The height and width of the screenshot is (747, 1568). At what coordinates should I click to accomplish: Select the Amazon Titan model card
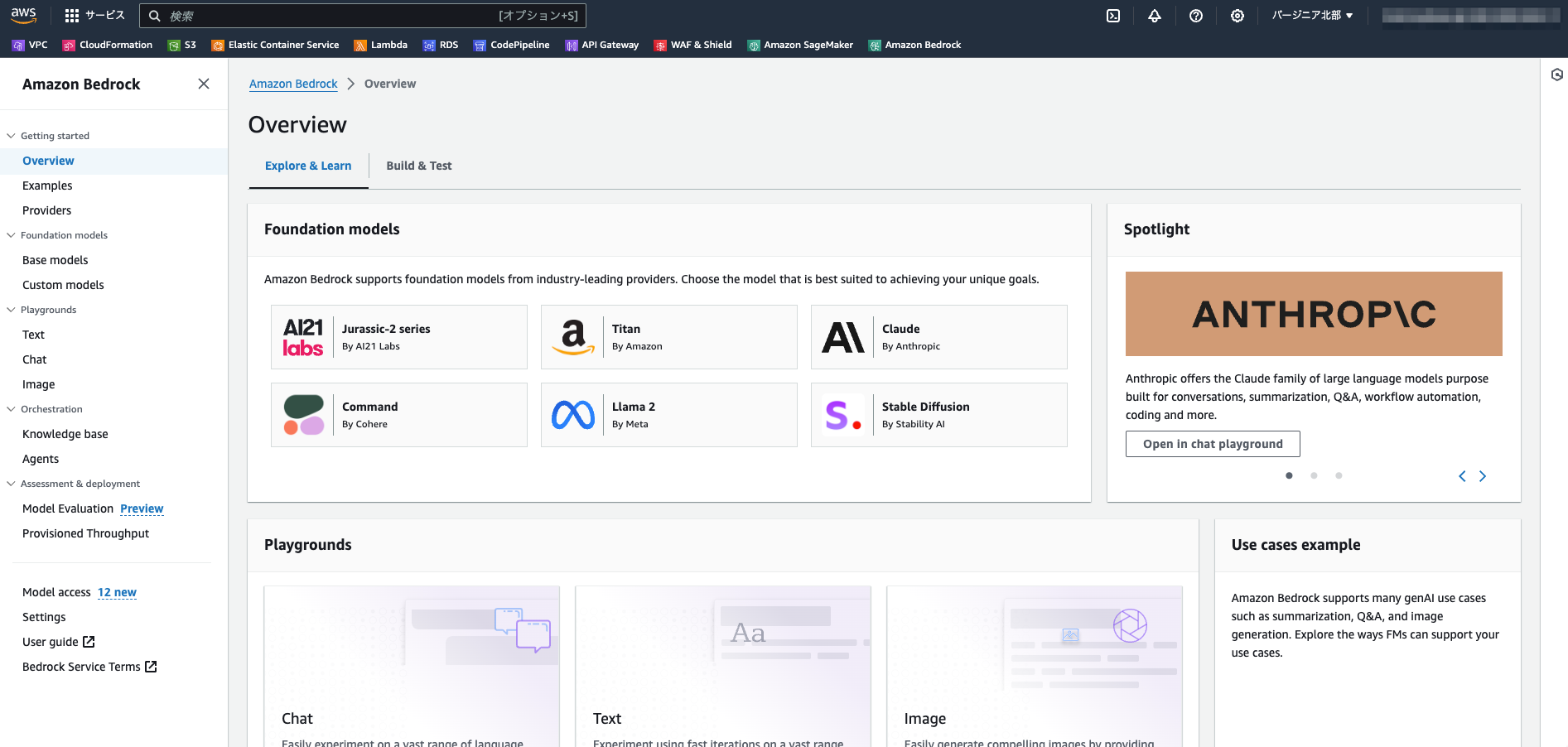tap(669, 337)
